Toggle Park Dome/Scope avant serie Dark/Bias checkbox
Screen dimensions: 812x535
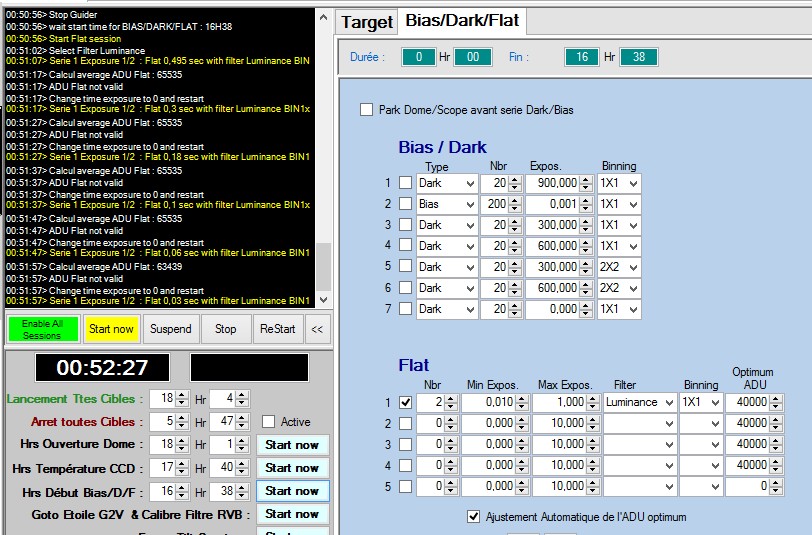(366, 110)
